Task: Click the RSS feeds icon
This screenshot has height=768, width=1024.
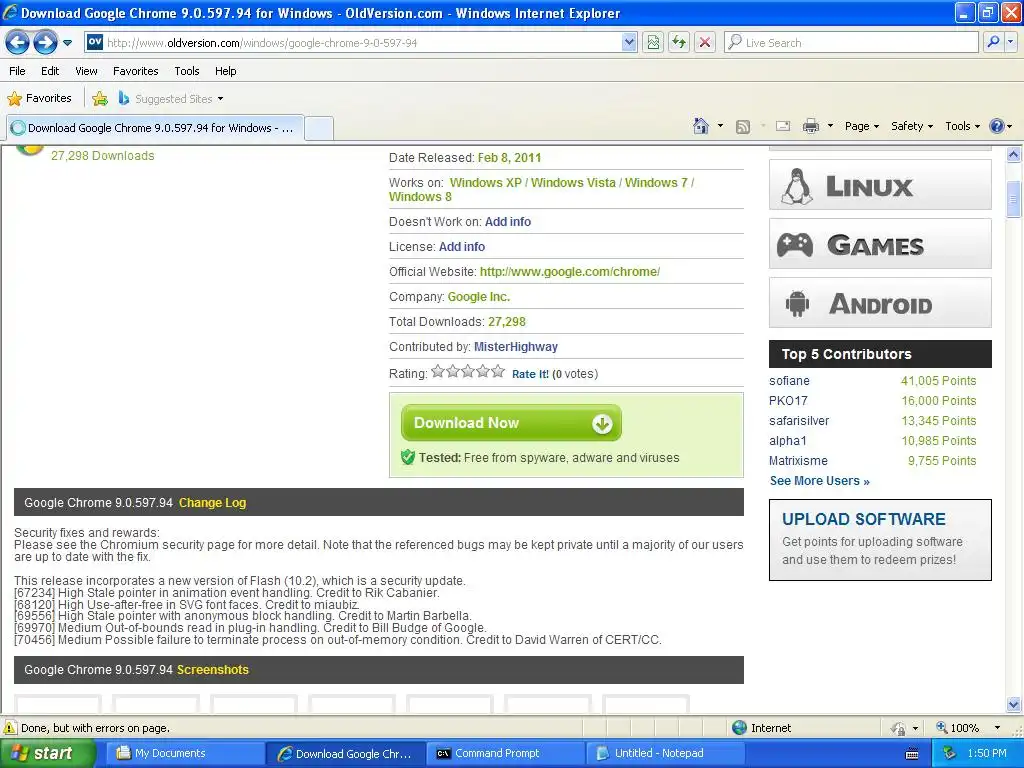Action: (x=743, y=127)
